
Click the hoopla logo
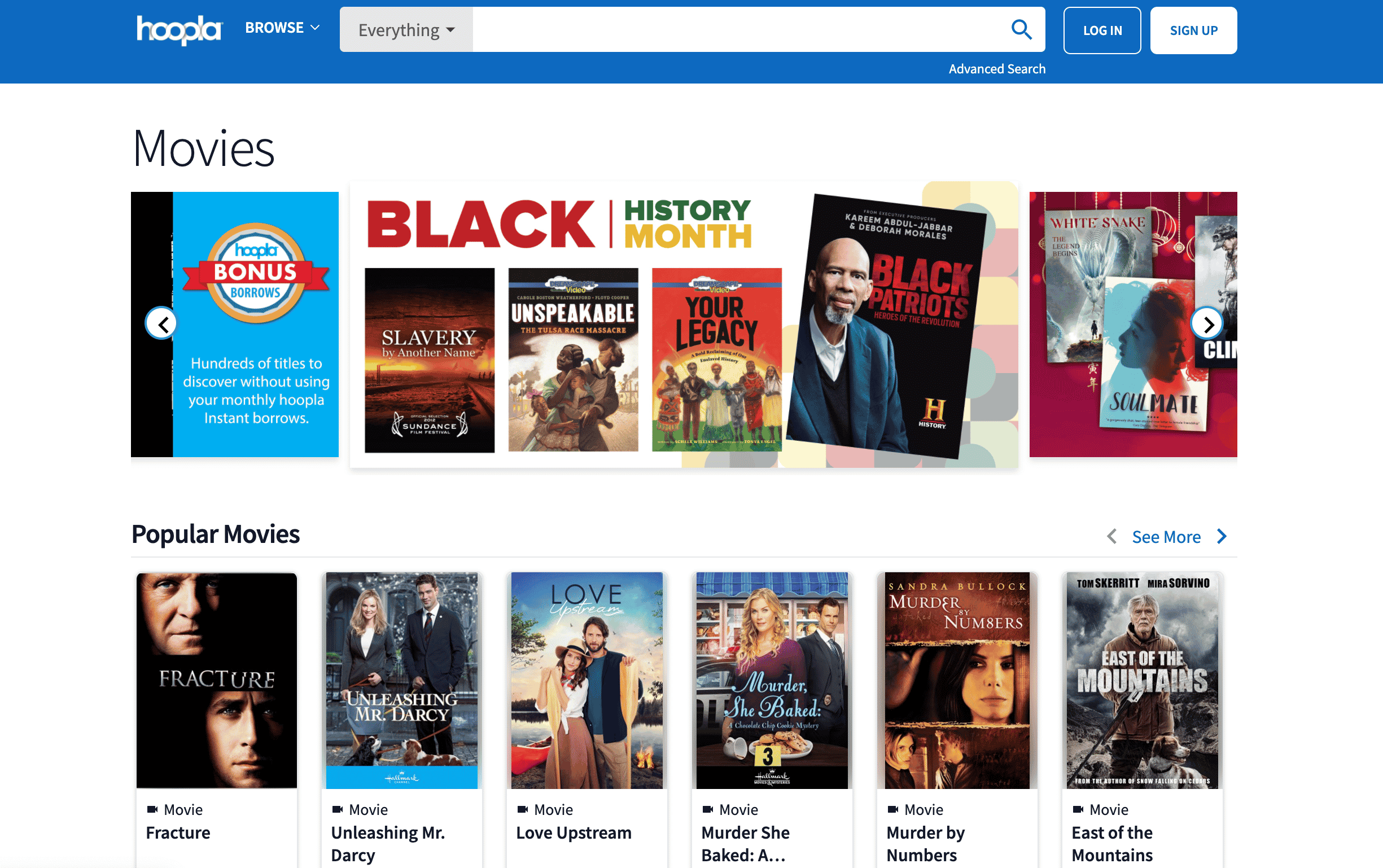179,29
